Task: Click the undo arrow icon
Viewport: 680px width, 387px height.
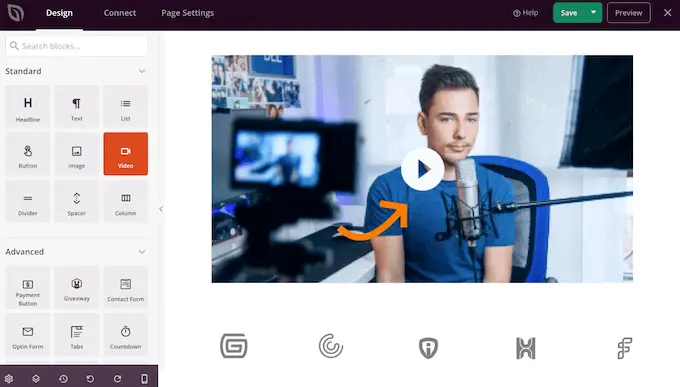Action: point(90,379)
